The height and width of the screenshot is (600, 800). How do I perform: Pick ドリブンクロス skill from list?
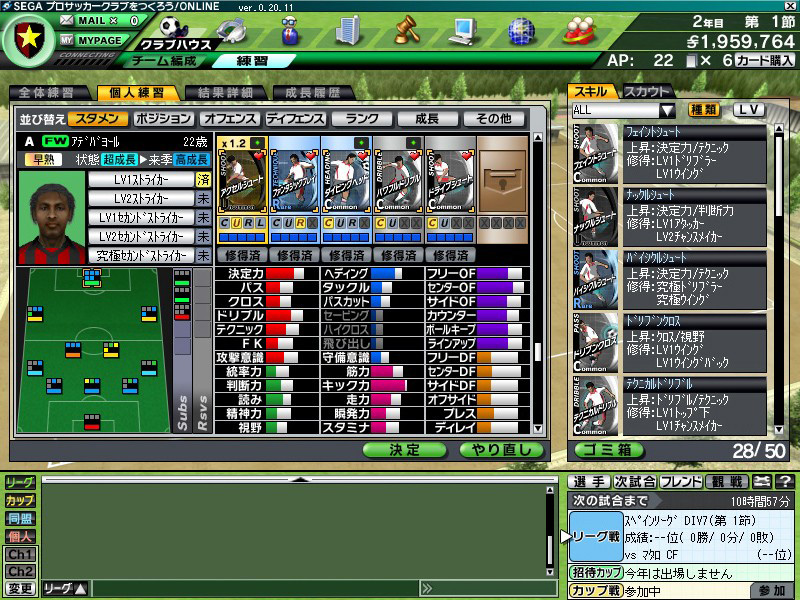(x=669, y=343)
